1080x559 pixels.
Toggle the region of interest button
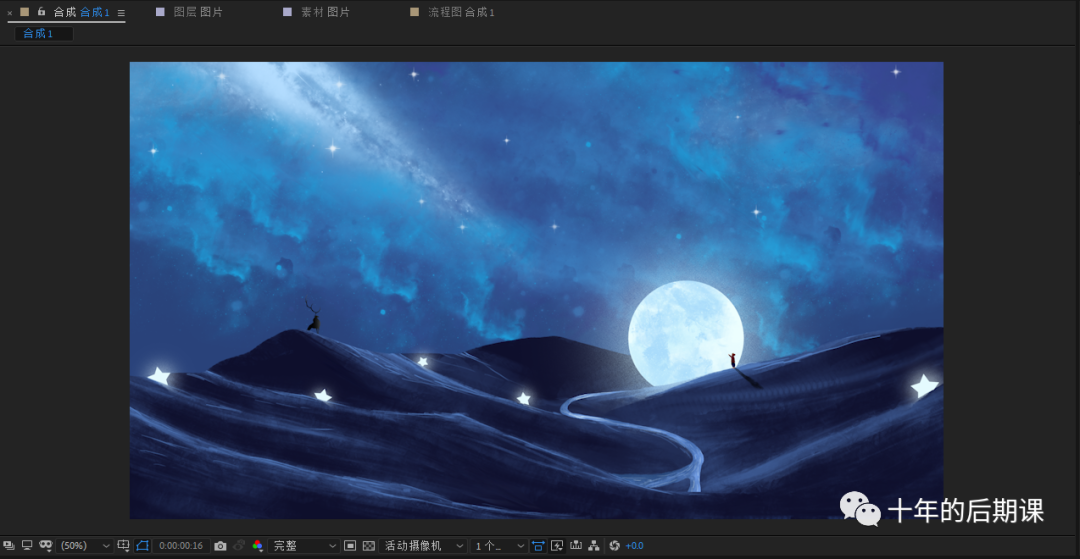350,546
